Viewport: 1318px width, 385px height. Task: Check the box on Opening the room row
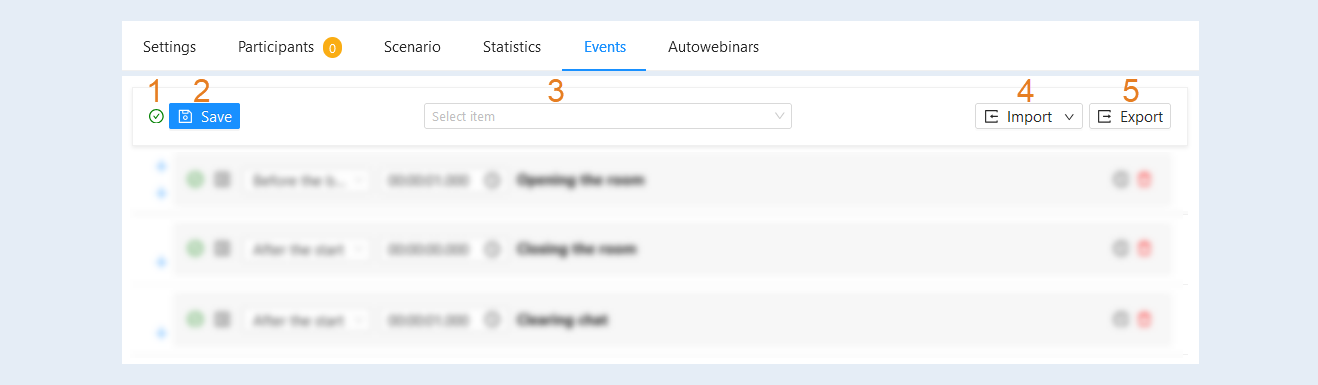point(222,180)
